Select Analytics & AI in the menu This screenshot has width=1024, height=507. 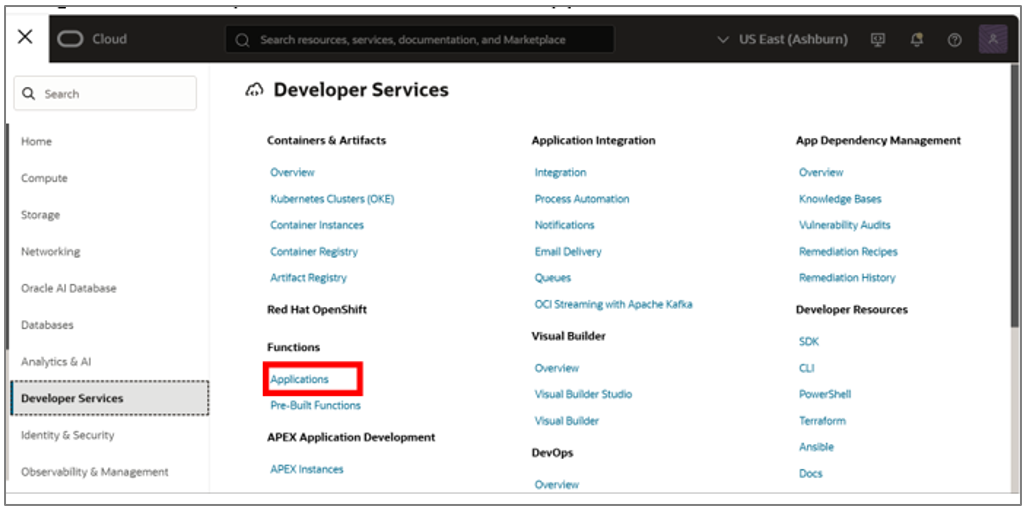56,361
